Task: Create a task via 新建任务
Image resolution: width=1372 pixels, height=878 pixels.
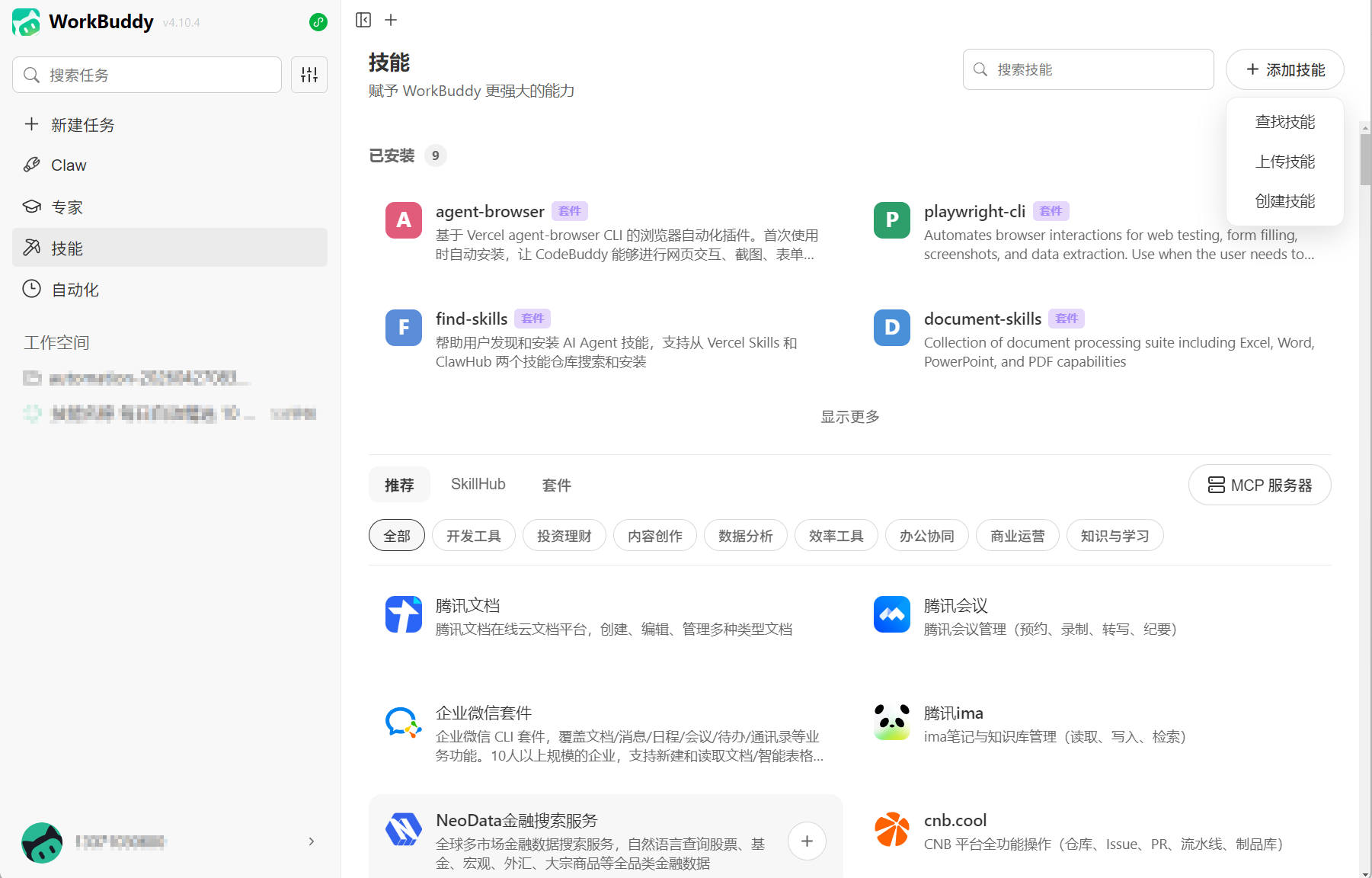Action: (x=170, y=125)
